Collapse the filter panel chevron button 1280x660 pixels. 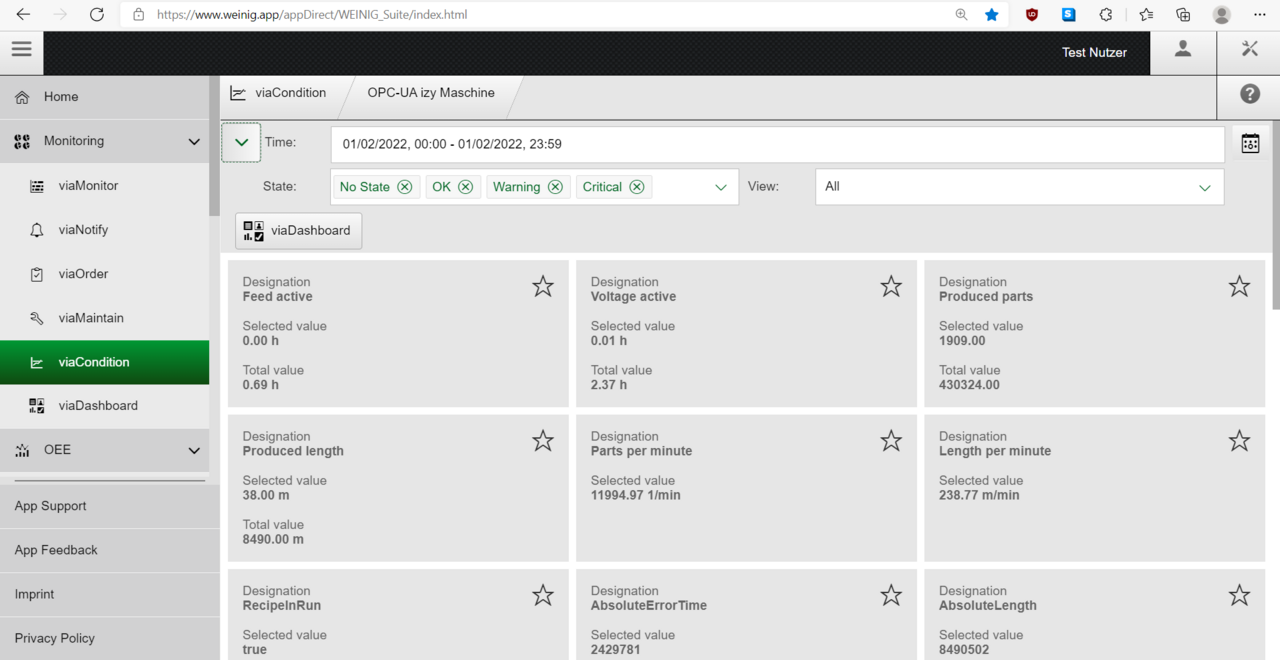(241, 143)
